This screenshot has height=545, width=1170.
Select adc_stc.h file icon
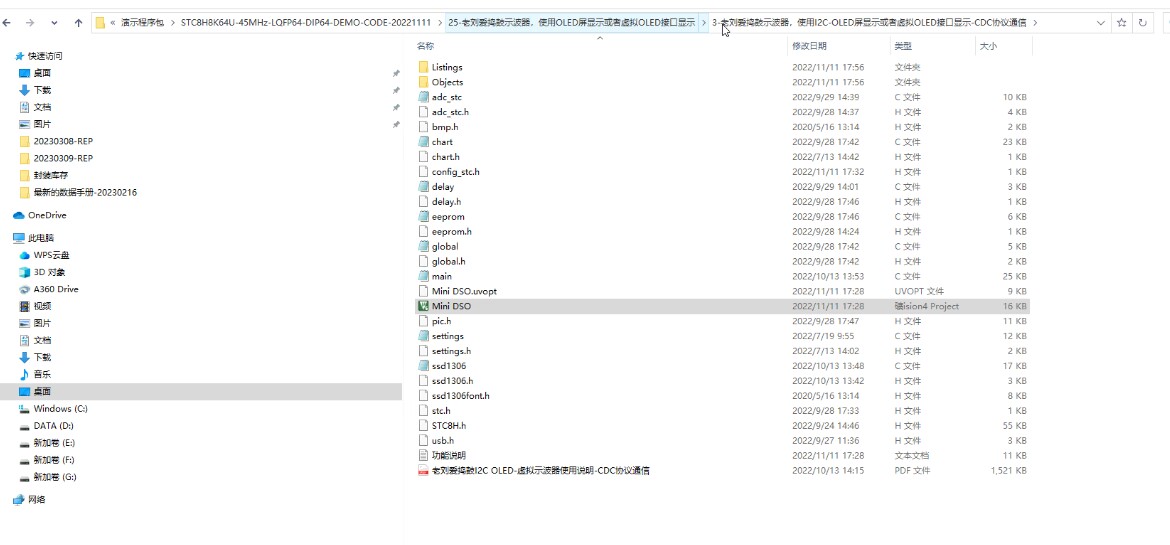[x=424, y=112]
